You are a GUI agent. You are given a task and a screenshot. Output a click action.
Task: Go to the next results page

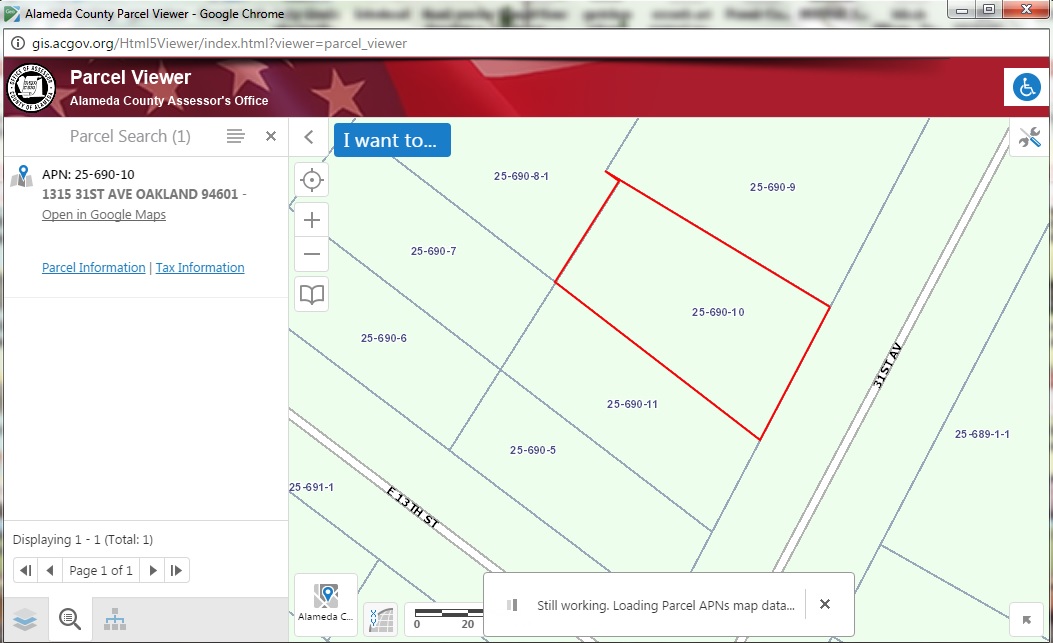(x=152, y=570)
